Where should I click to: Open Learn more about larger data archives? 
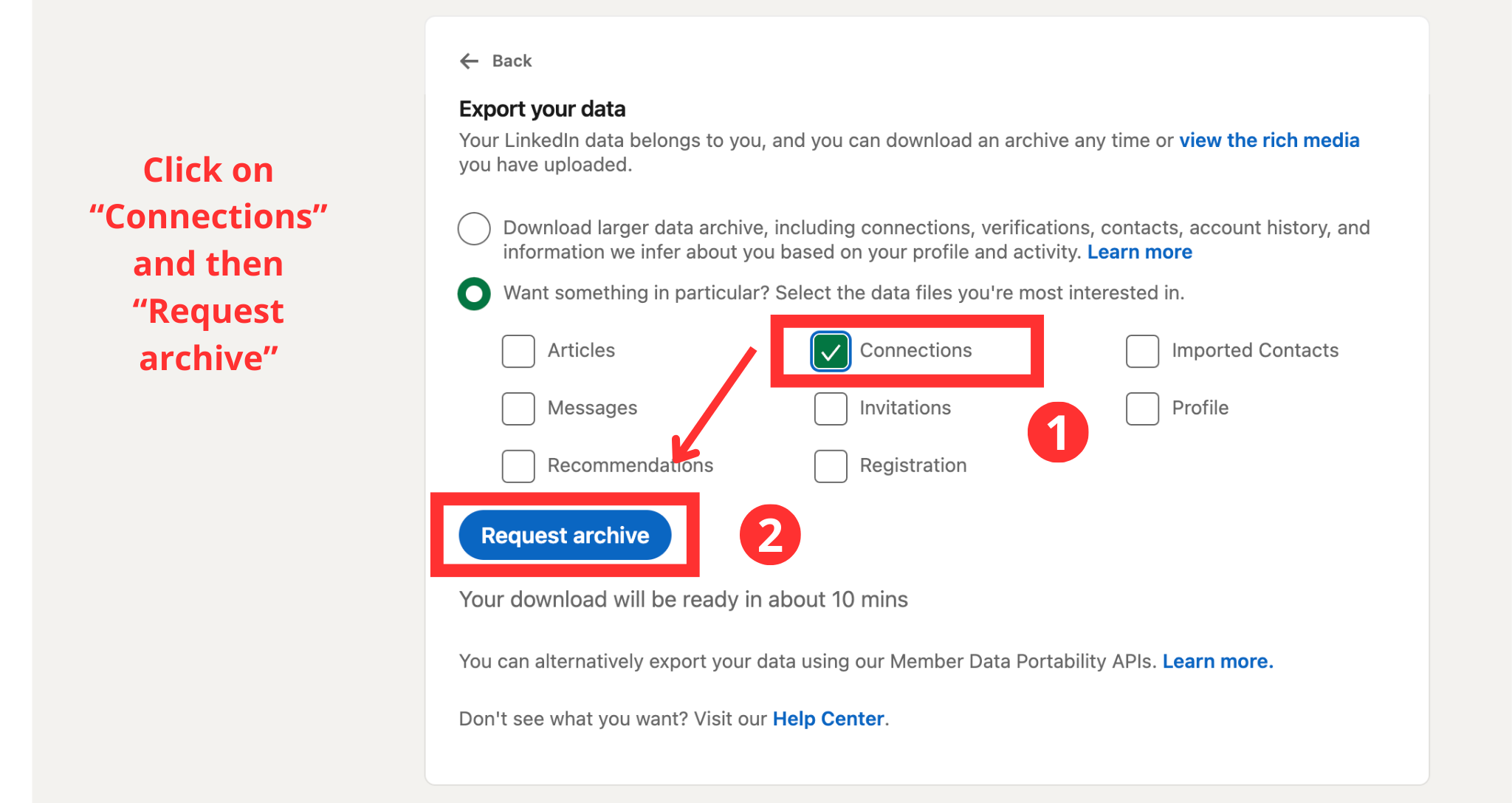click(x=1139, y=251)
